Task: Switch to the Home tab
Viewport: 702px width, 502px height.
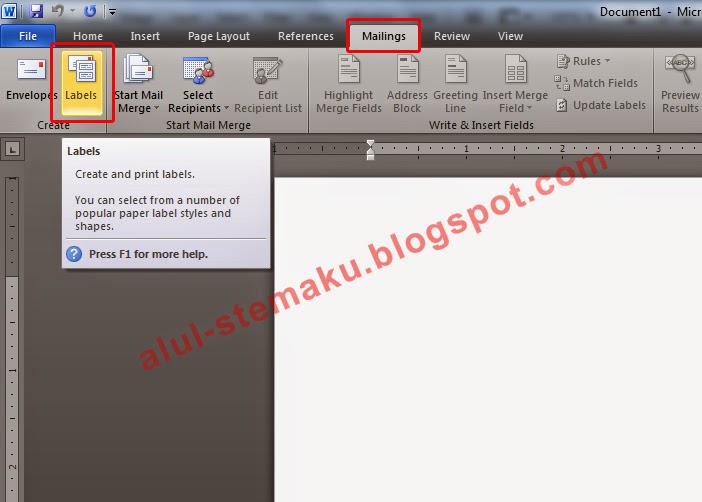Action: 88,36
